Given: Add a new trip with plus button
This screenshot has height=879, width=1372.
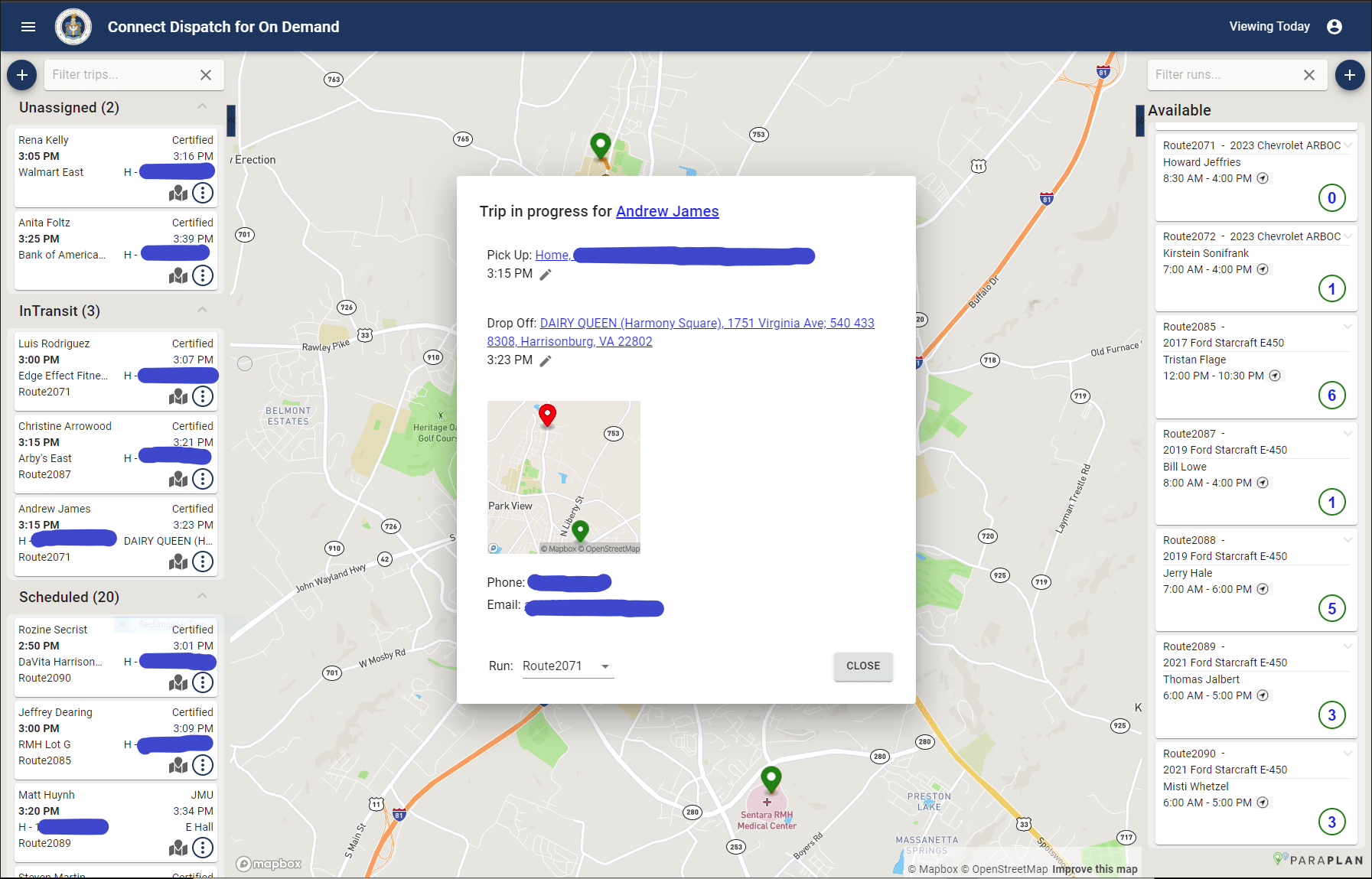Looking at the screenshot, I should [22, 75].
